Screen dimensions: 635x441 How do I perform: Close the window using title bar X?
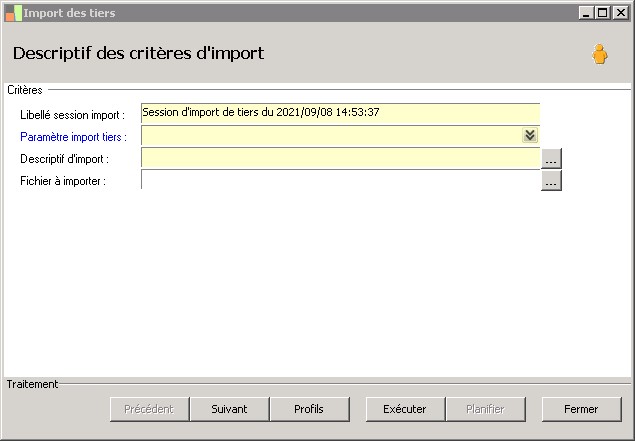pyautogui.click(x=620, y=13)
